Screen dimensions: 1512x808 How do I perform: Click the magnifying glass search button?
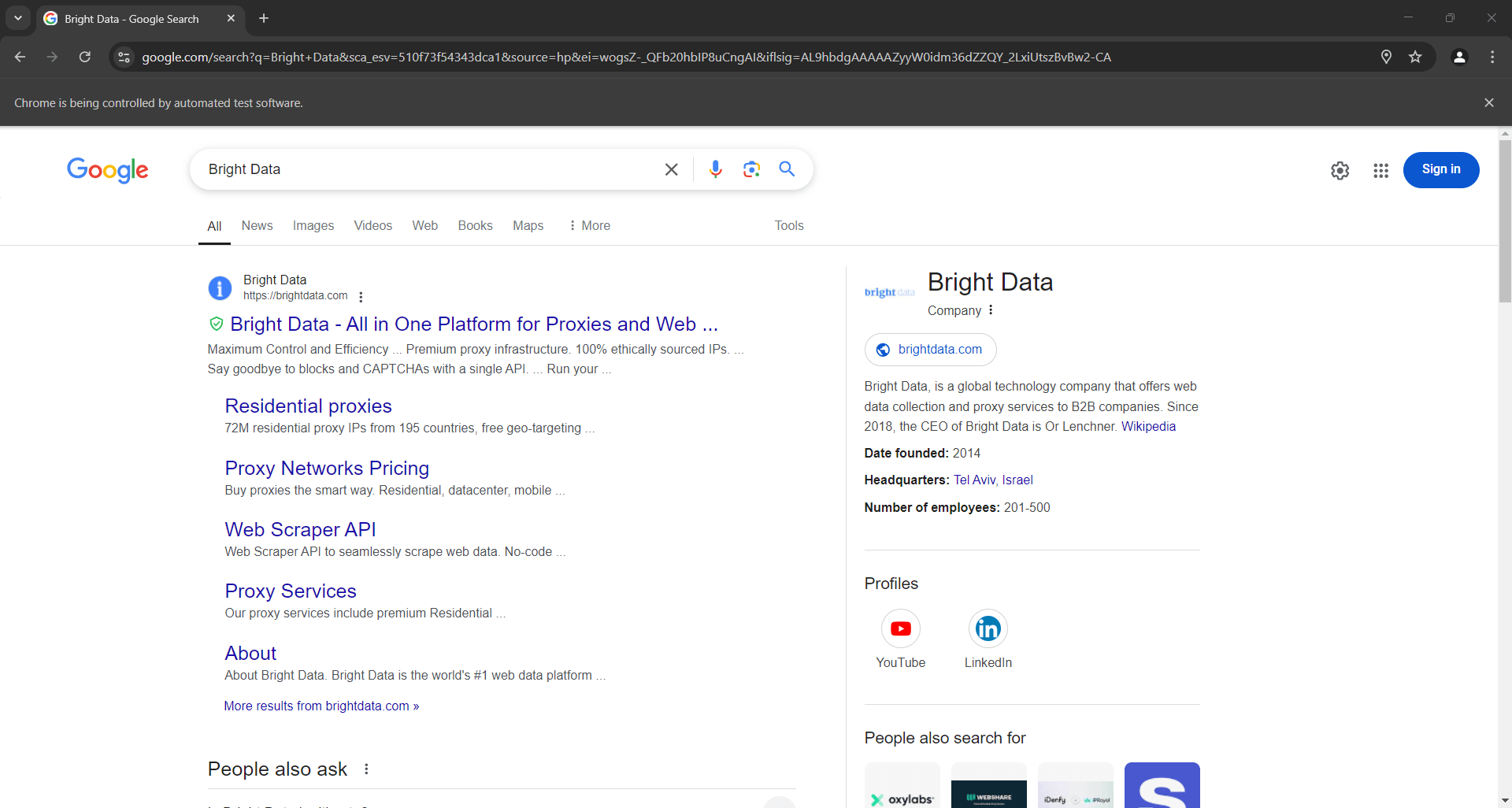pyautogui.click(x=787, y=169)
